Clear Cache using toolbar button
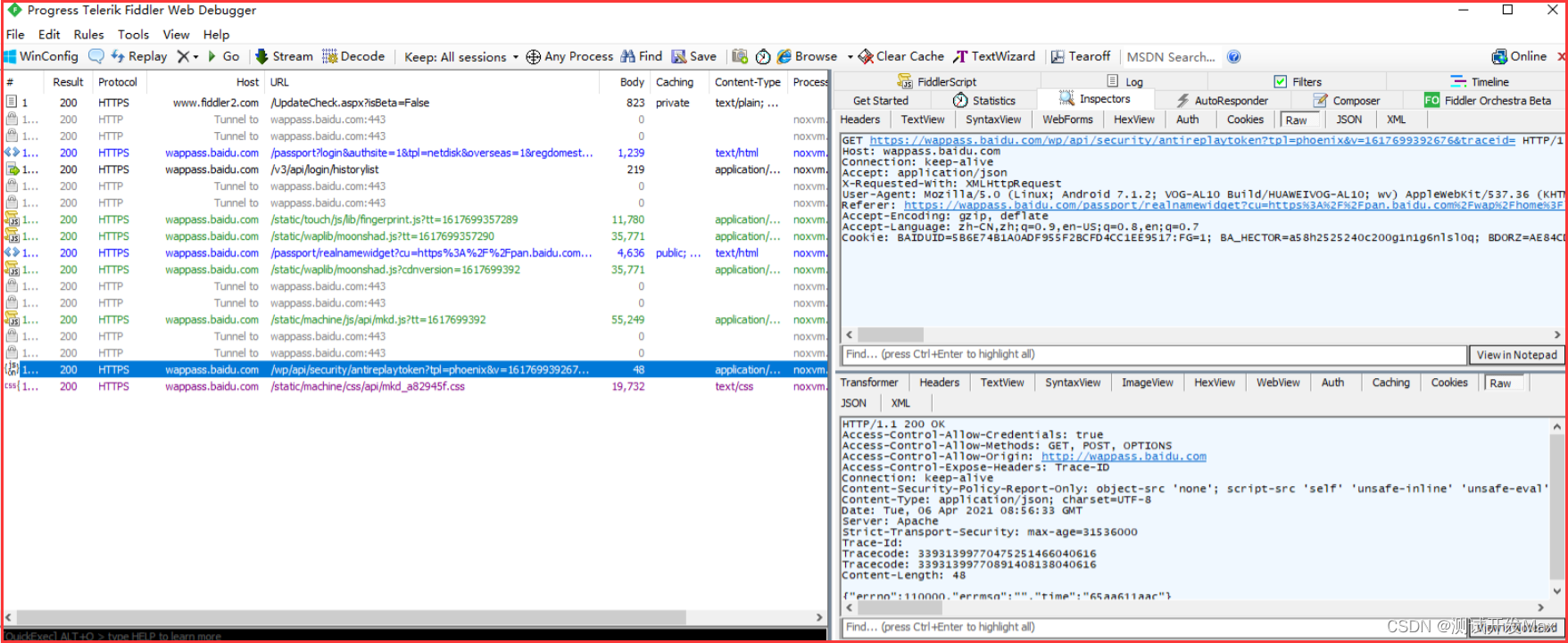 [901, 56]
